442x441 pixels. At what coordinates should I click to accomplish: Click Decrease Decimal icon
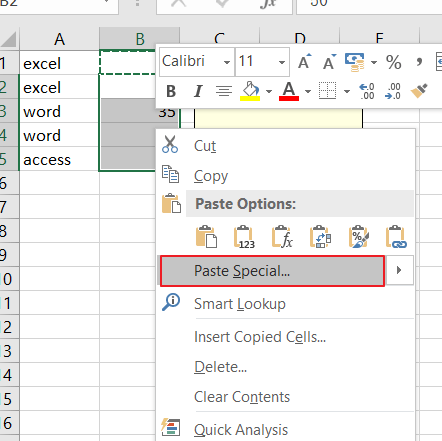point(393,91)
